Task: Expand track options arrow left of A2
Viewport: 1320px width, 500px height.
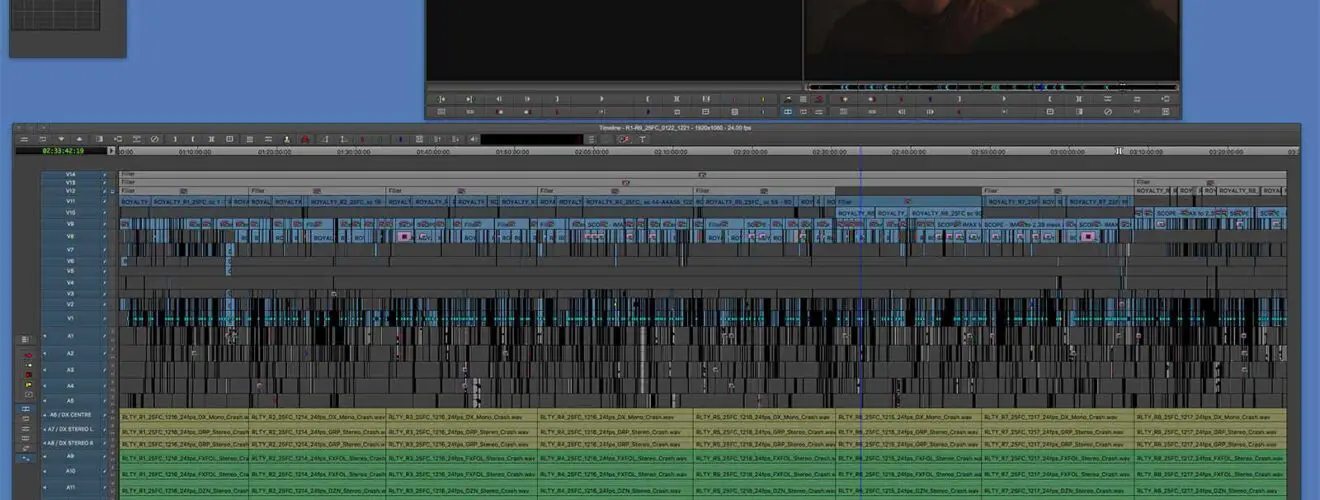Action: coord(44,354)
